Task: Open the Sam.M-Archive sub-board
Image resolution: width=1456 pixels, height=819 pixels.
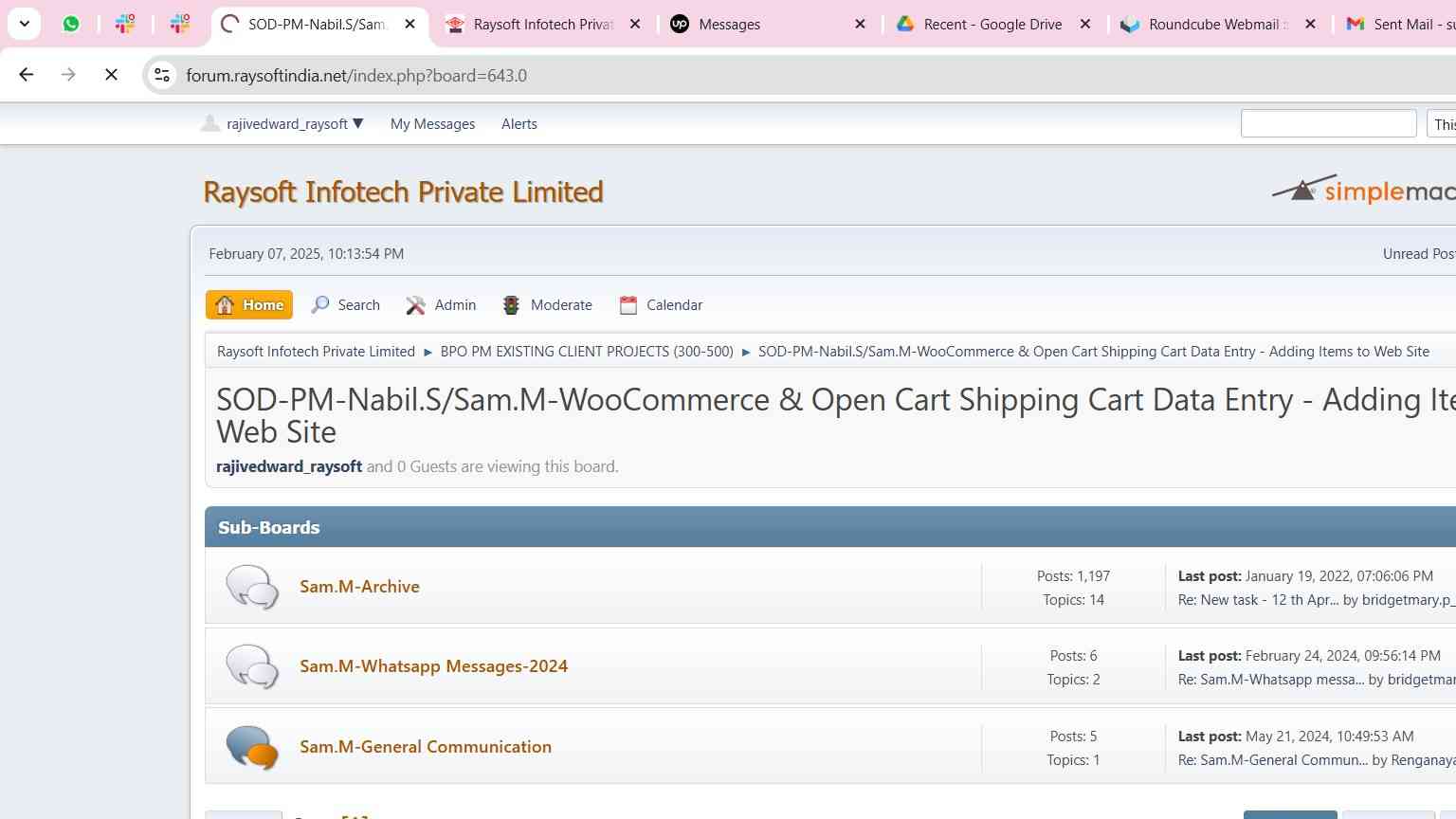Action: (x=359, y=587)
